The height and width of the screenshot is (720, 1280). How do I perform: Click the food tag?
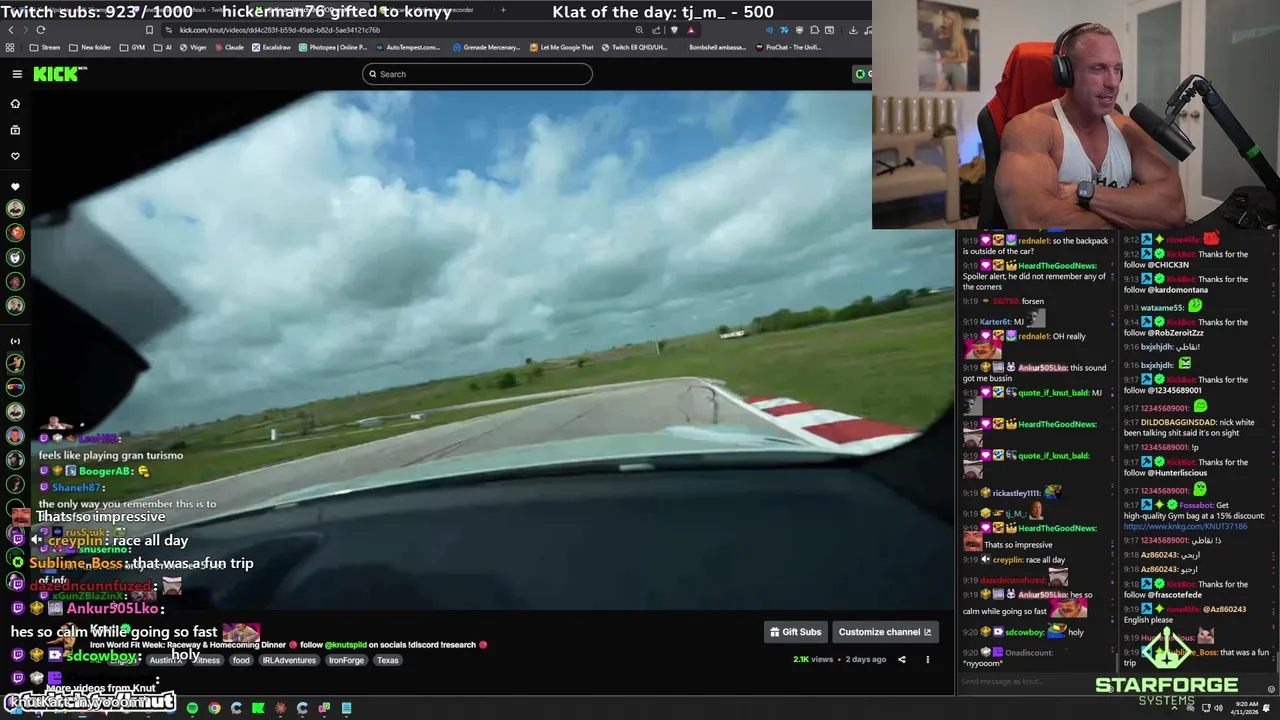(241, 660)
